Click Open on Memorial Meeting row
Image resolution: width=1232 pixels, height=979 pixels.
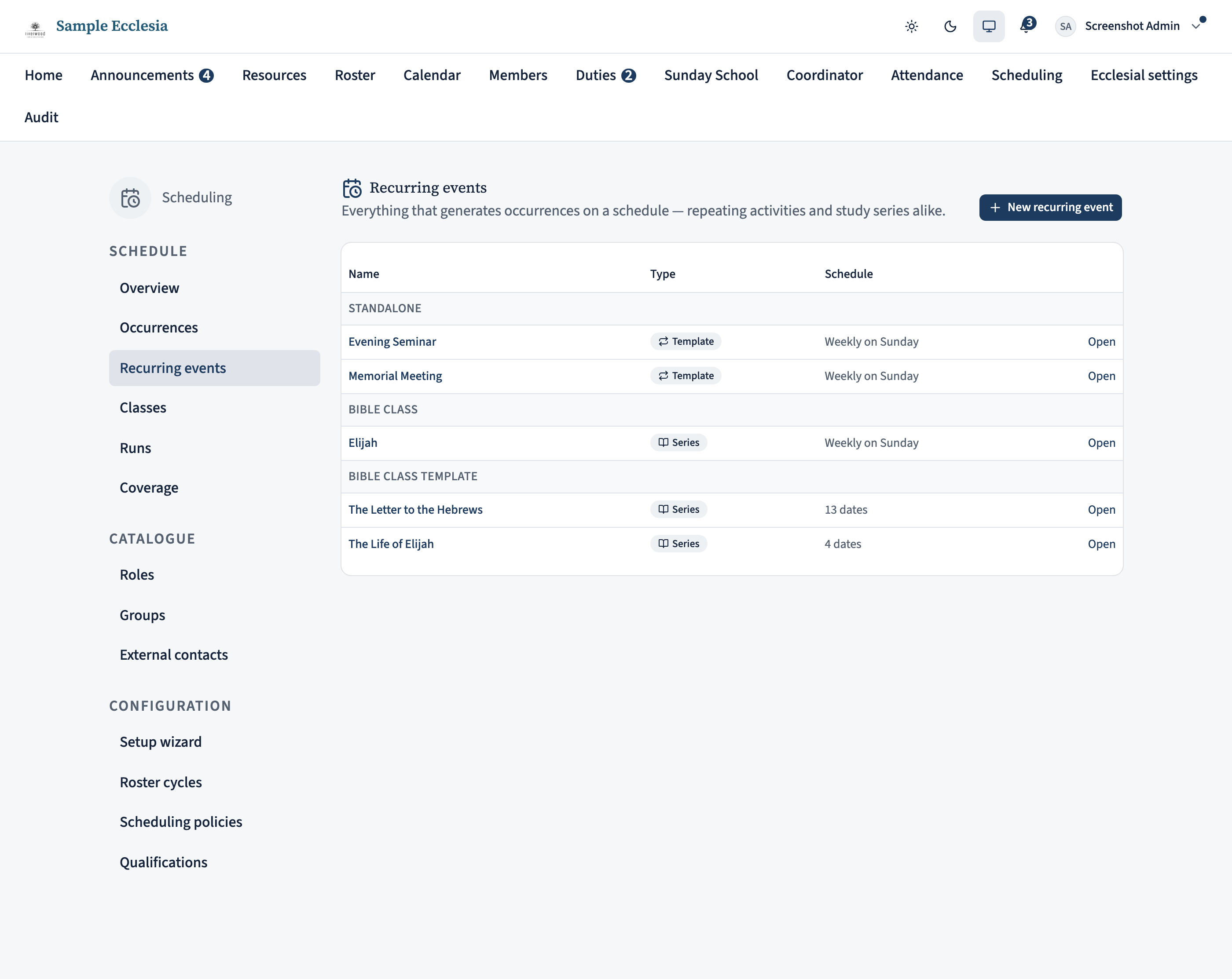[x=1101, y=376]
